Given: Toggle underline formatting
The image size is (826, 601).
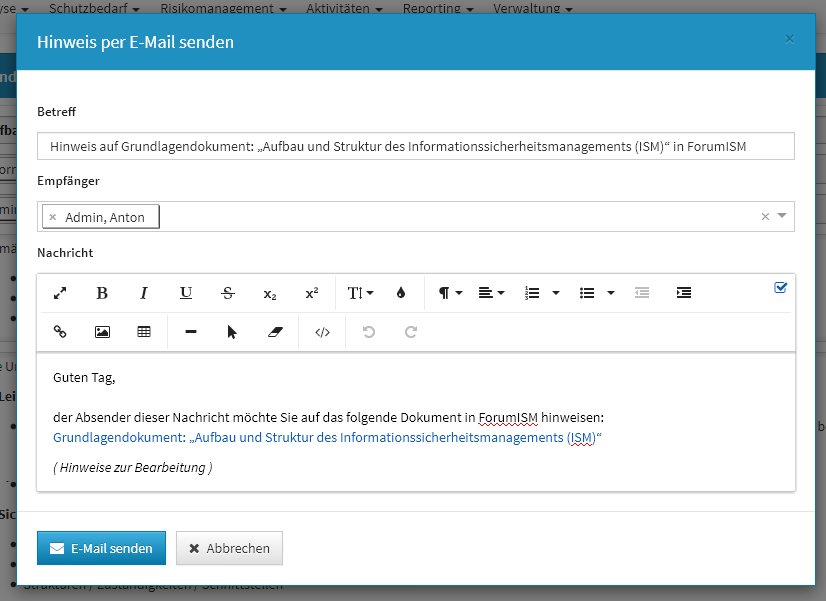Looking at the screenshot, I should [186, 293].
